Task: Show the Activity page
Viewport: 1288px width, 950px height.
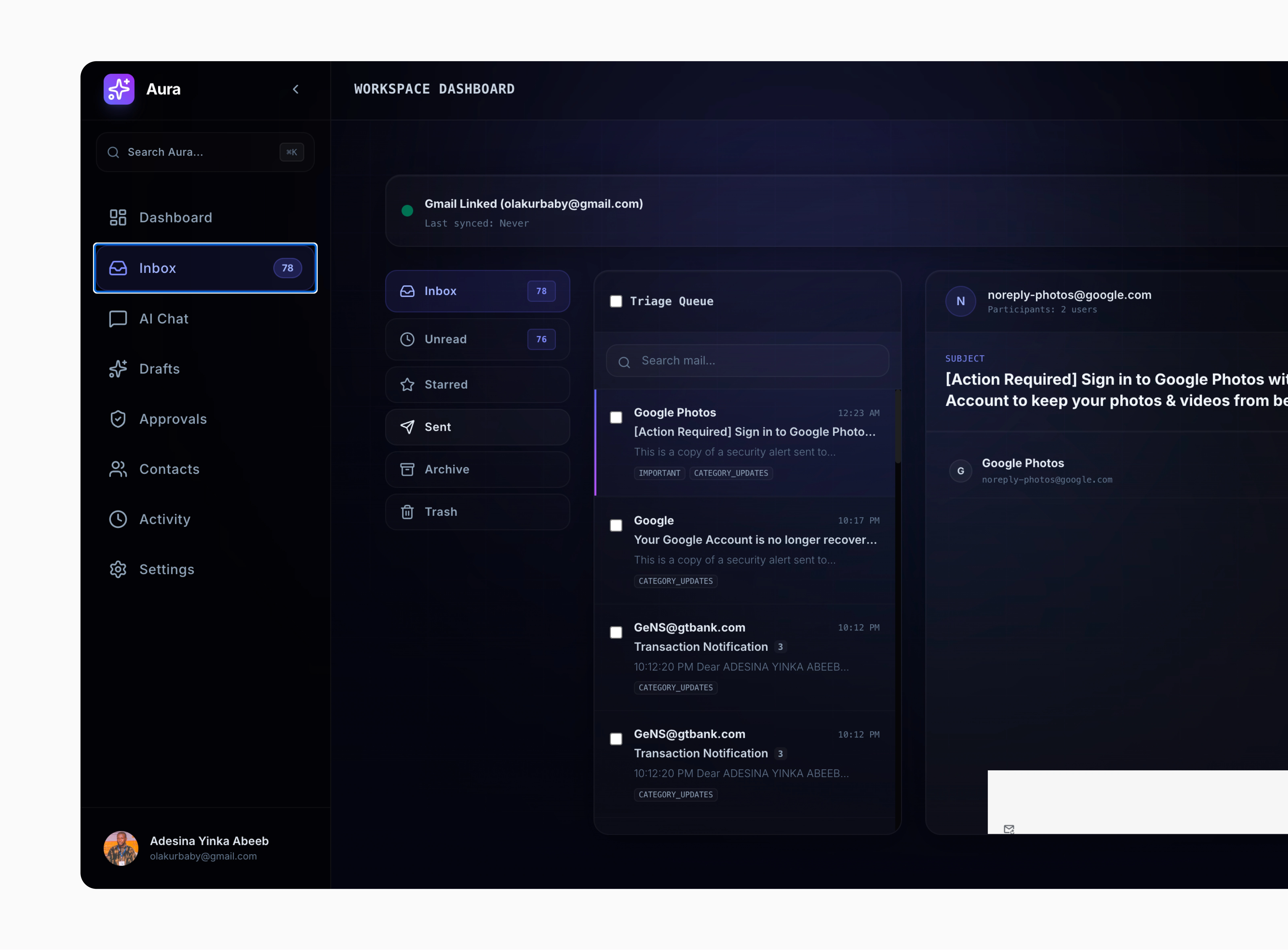Action: coord(205,519)
